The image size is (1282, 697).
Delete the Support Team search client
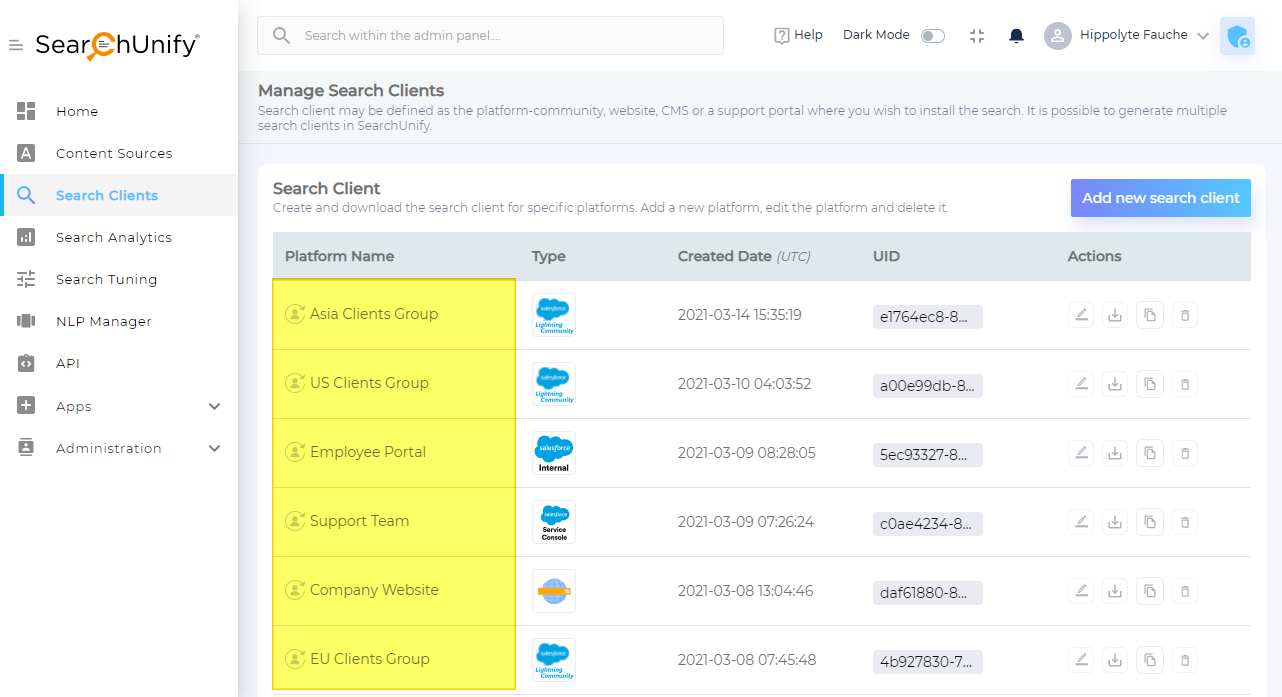(1185, 523)
